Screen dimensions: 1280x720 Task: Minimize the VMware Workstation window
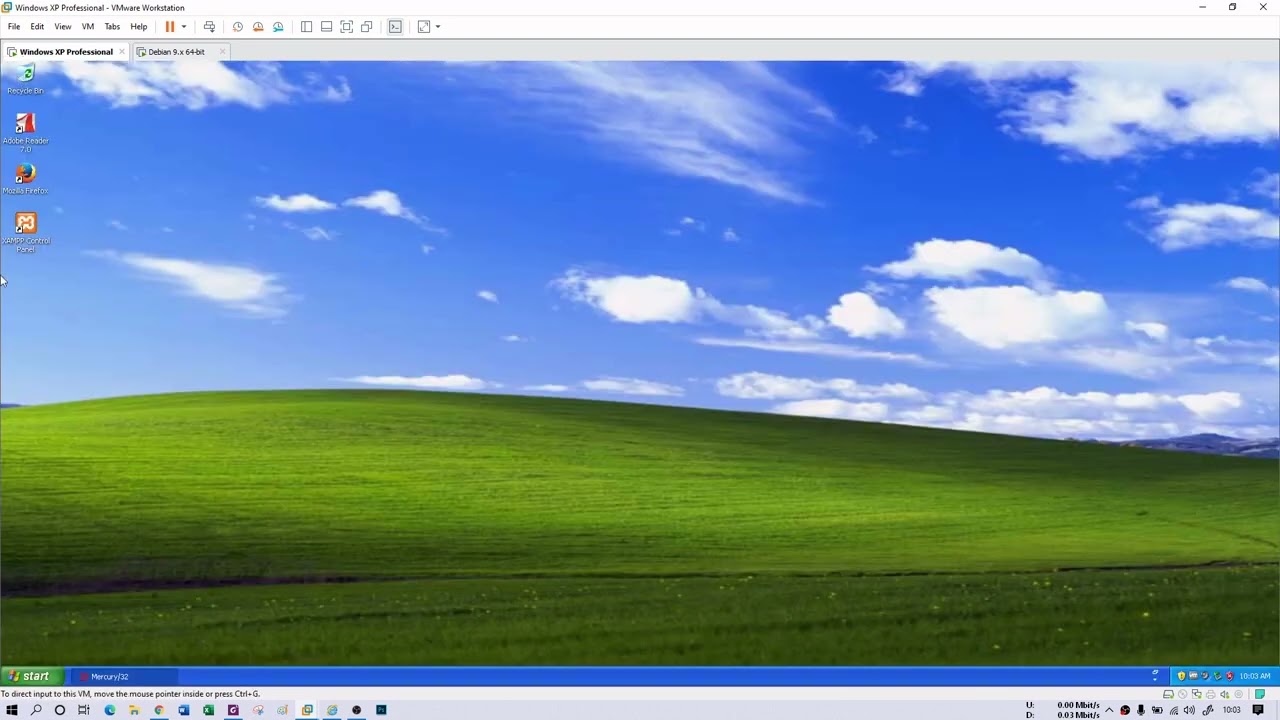1202,8
